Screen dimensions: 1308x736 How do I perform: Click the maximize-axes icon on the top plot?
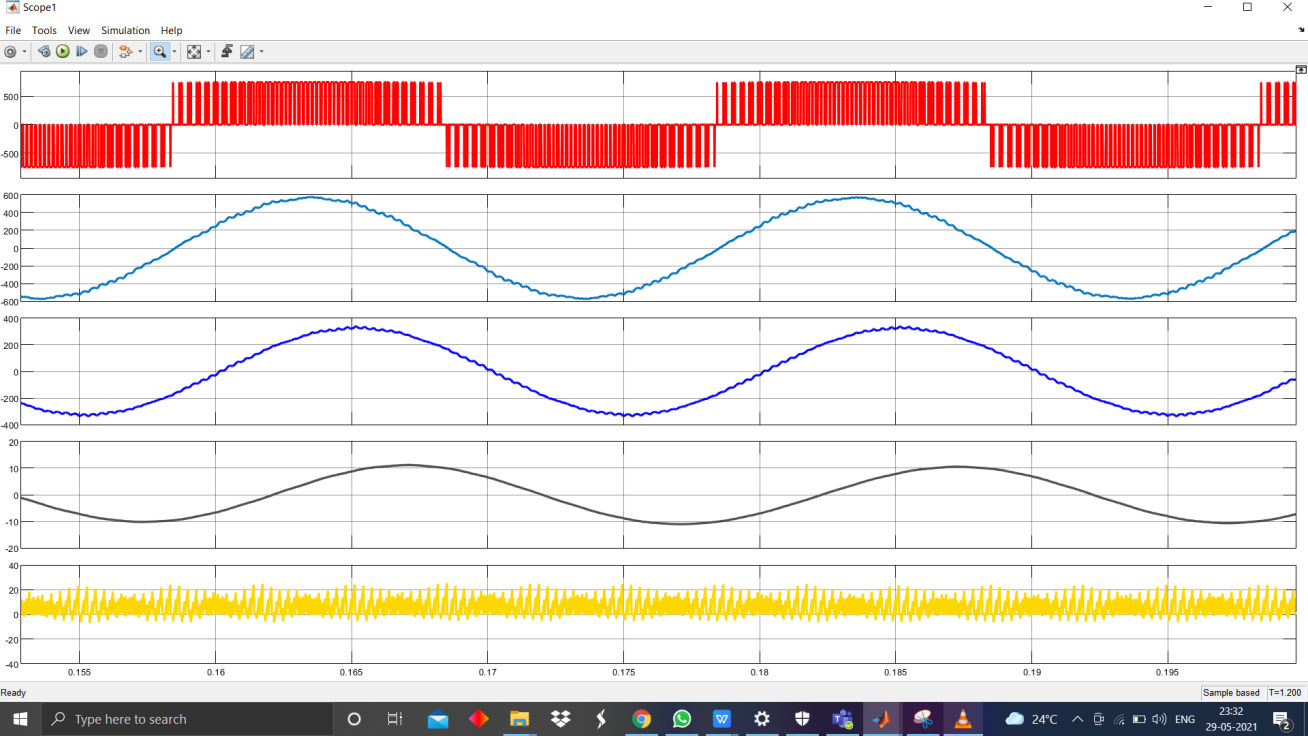tap(1301, 70)
